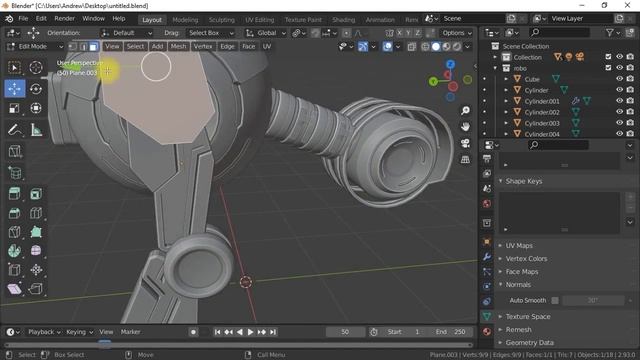Expand the Cube tree item
This screenshot has height=360, width=640.
[506, 79]
